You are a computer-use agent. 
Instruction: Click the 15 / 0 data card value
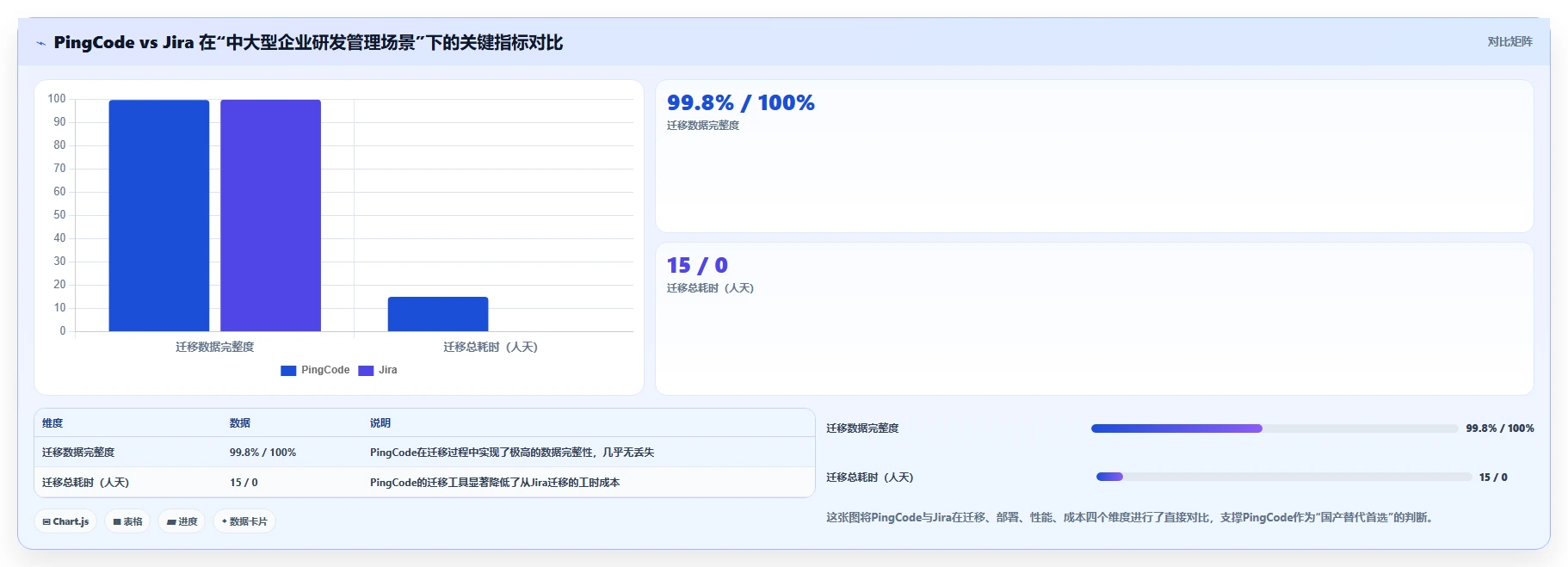tap(697, 265)
